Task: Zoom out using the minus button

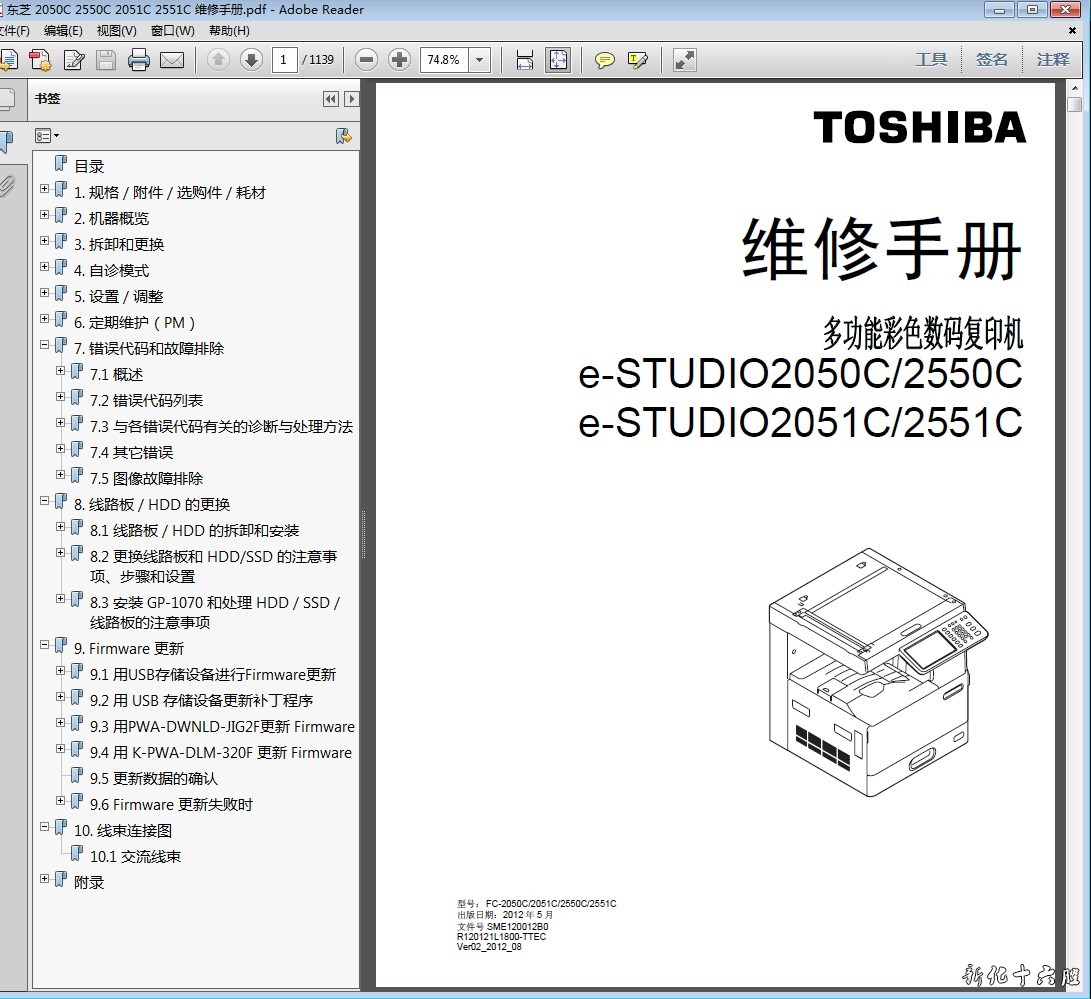Action: [x=367, y=60]
